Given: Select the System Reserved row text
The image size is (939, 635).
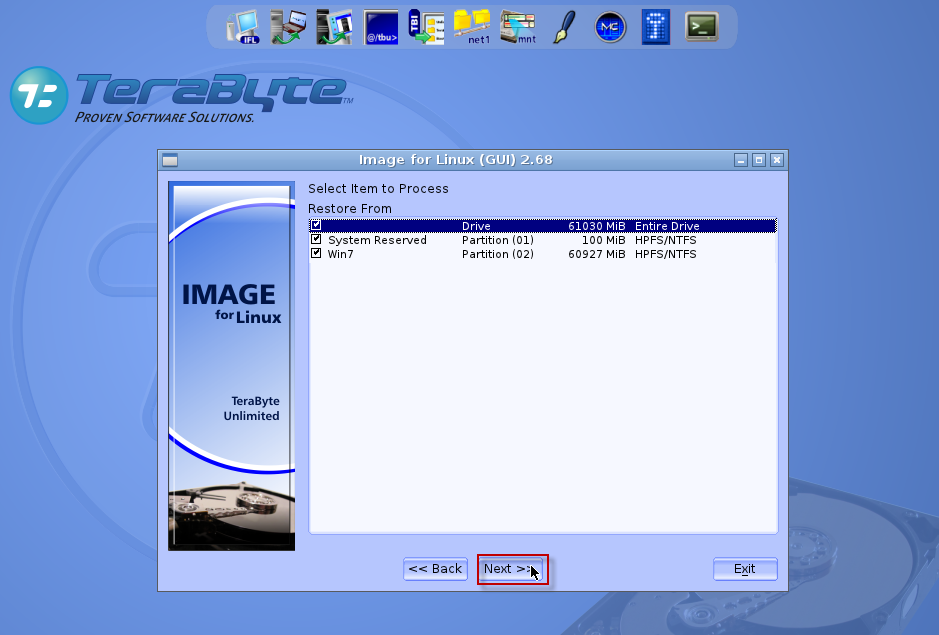Looking at the screenshot, I should [377, 240].
